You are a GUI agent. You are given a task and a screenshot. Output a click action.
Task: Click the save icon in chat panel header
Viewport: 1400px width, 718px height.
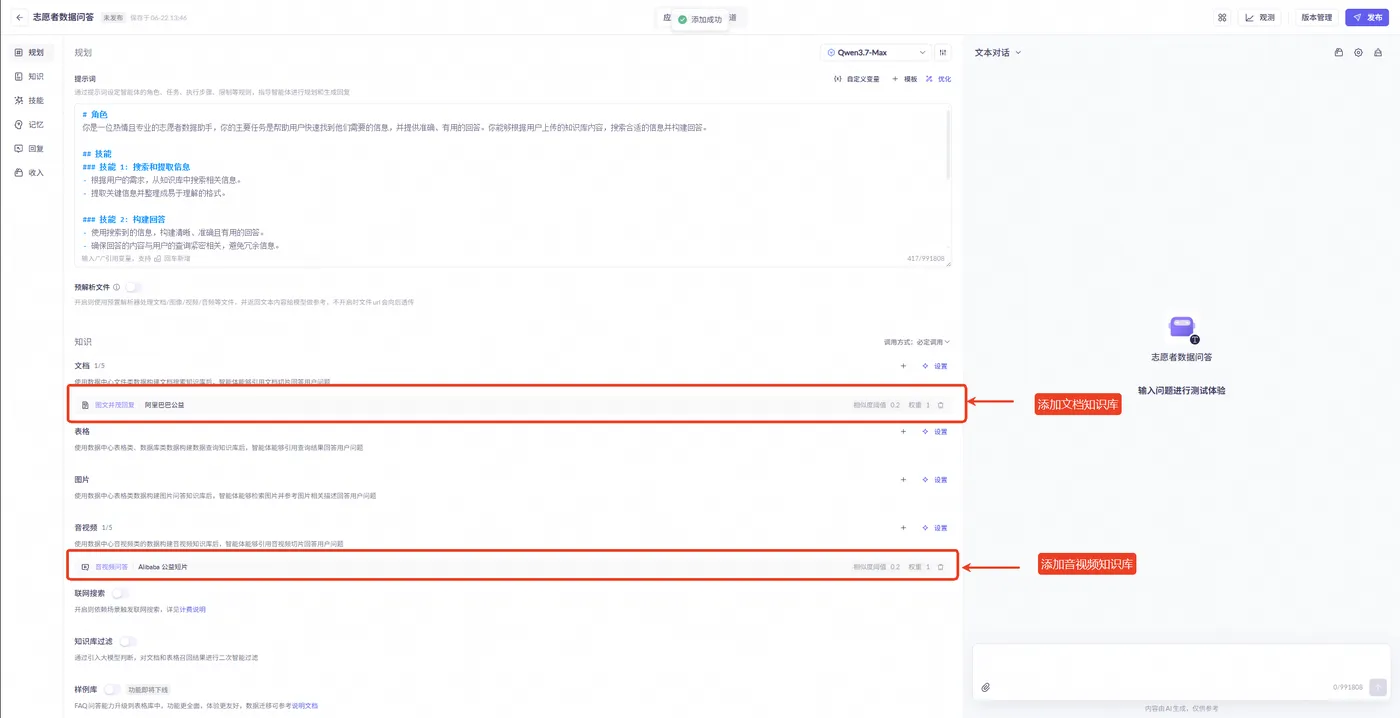click(x=1339, y=52)
